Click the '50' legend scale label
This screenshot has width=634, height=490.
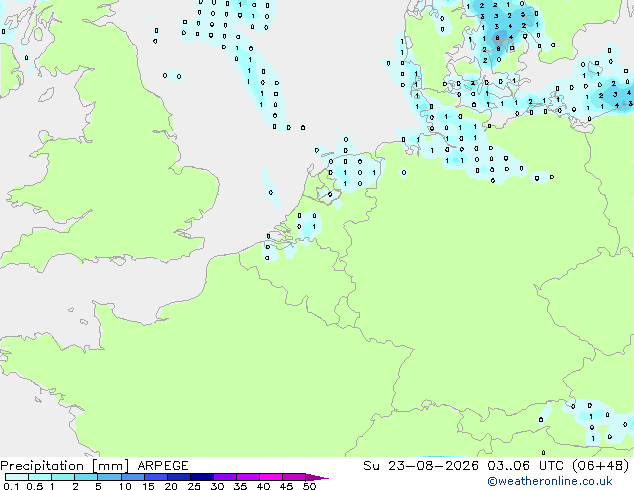coord(309,486)
